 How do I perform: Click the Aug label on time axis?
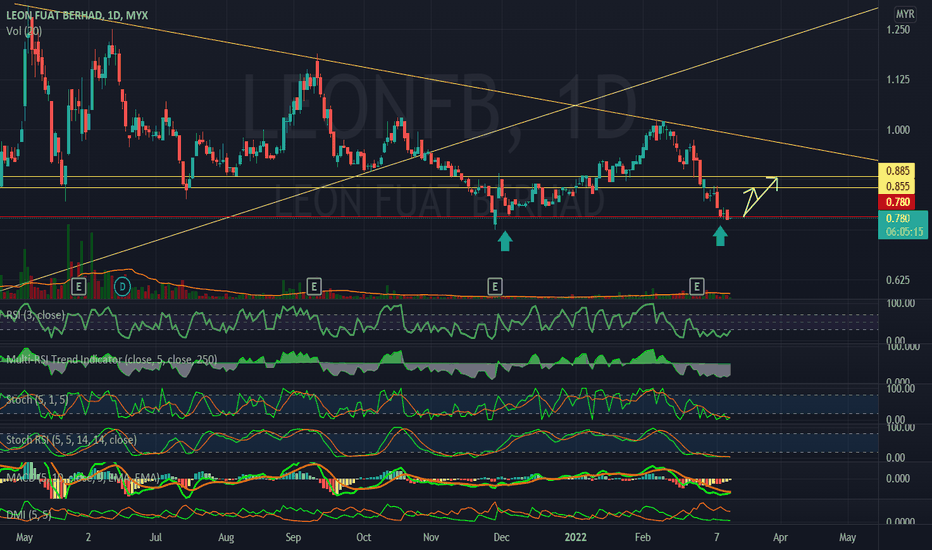tap(226, 538)
